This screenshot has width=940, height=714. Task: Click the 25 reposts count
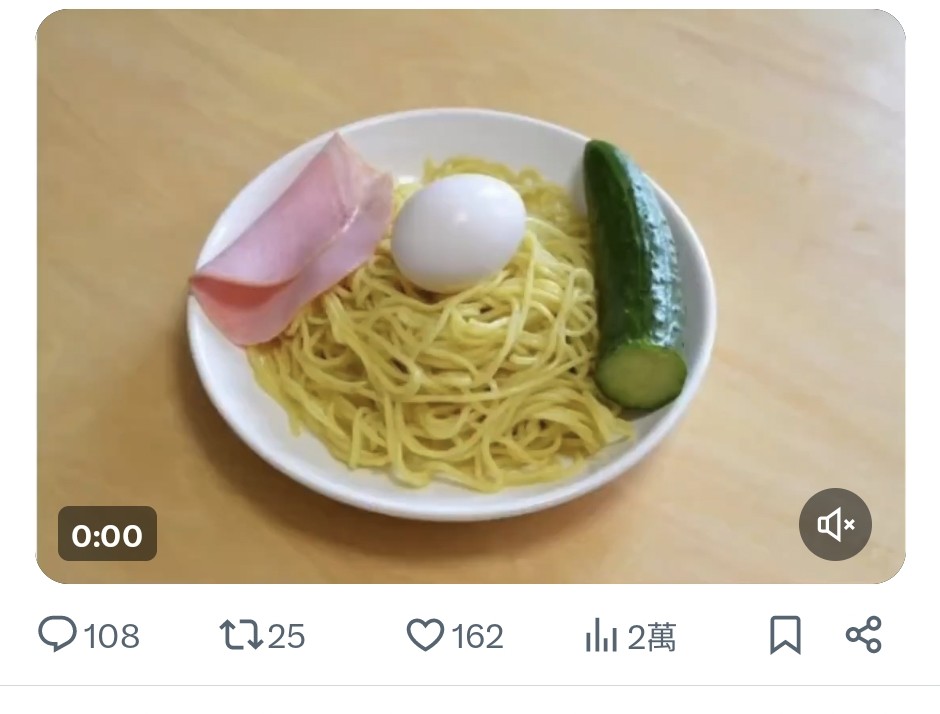(x=286, y=636)
